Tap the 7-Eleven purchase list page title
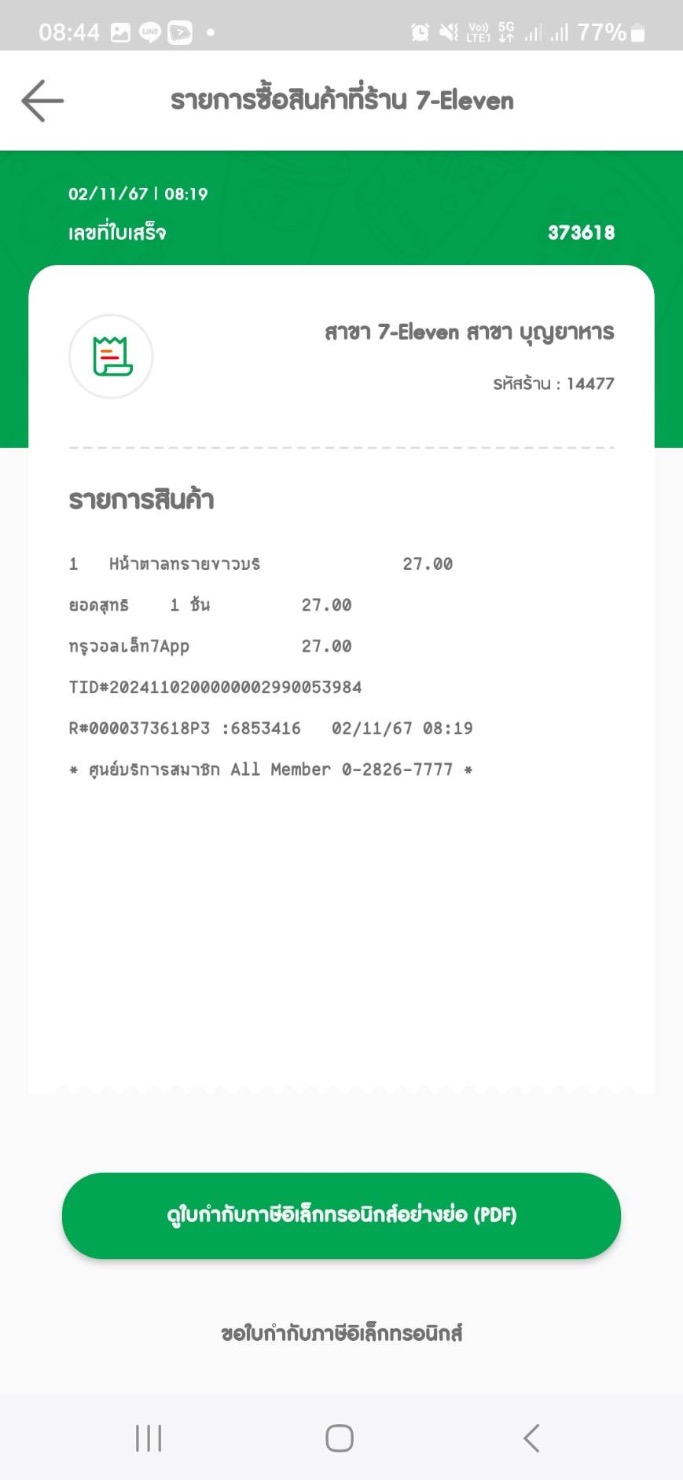This screenshot has width=683, height=1480. [x=342, y=100]
